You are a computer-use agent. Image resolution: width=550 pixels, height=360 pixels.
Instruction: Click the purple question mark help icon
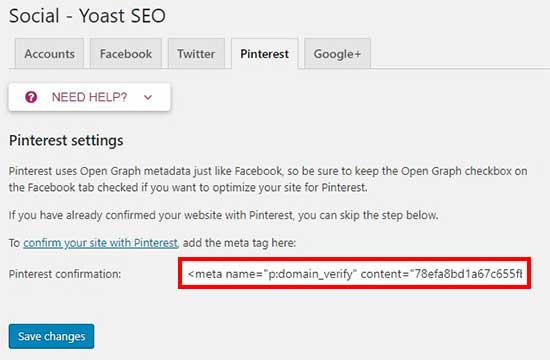(x=31, y=97)
